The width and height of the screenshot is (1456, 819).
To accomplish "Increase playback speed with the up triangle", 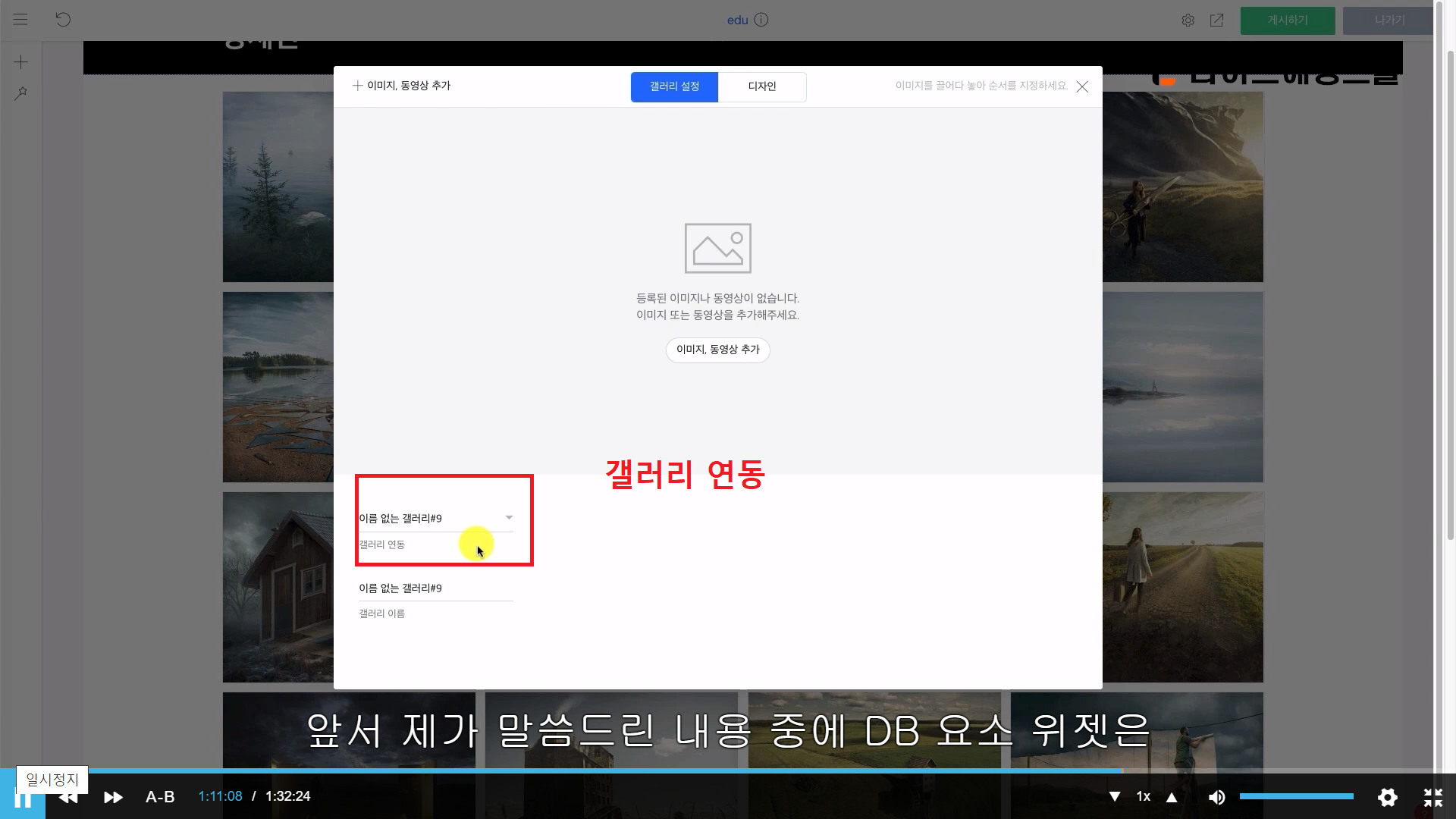I will (x=1172, y=797).
